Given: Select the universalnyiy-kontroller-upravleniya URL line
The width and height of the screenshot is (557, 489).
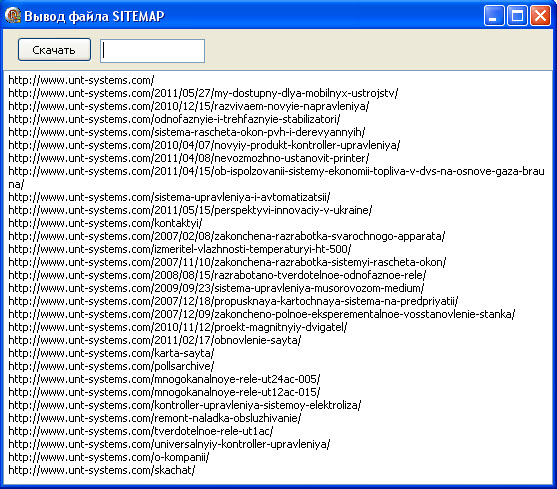Looking at the screenshot, I should tap(169, 445).
